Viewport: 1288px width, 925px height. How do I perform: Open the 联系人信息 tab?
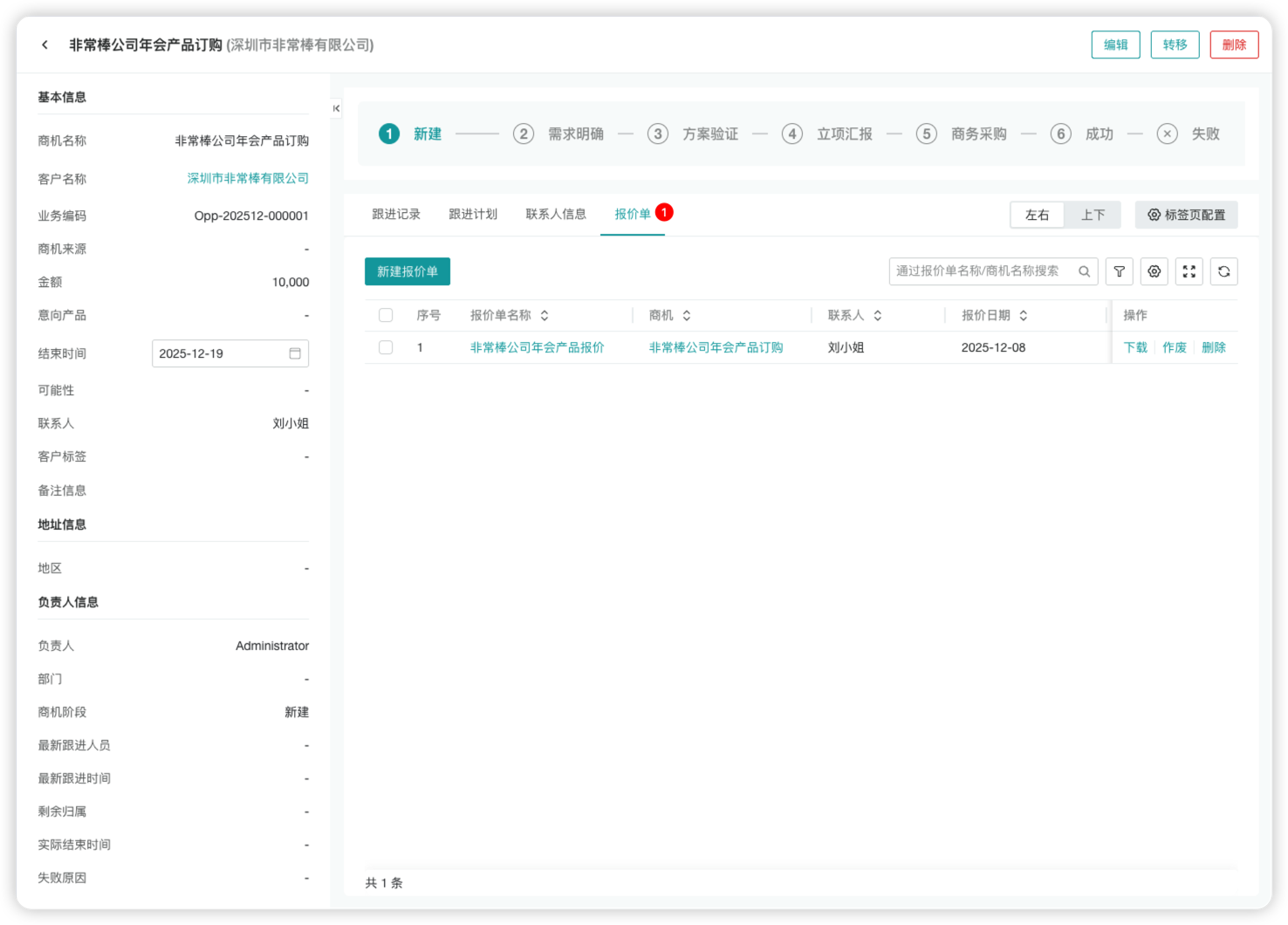point(556,214)
